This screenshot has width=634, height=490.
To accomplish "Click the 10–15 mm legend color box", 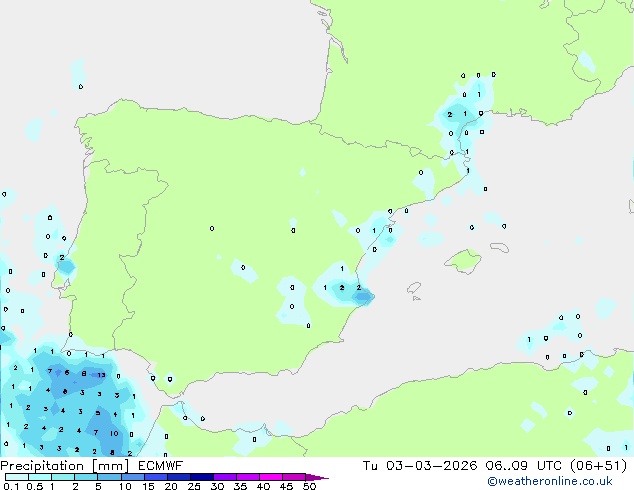I will coord(133,477).
